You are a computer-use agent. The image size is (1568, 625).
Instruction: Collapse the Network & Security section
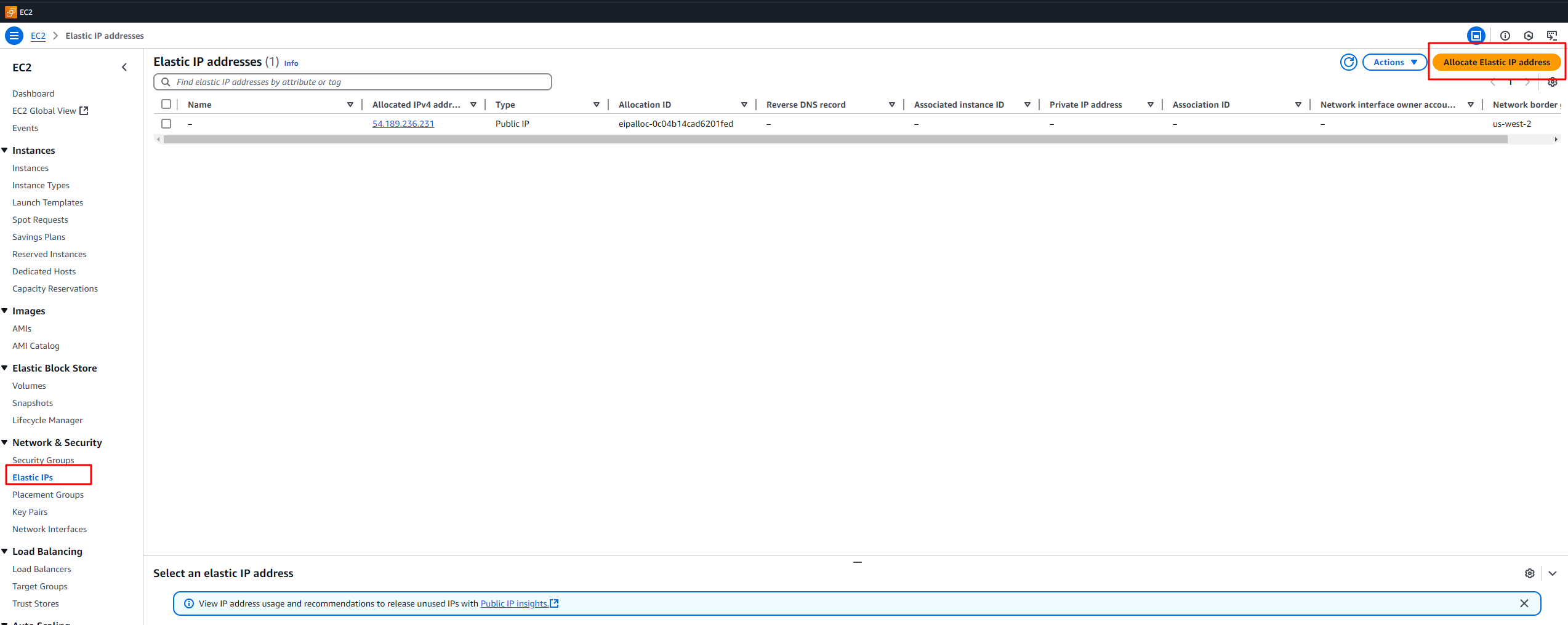[x=5, y=442]
